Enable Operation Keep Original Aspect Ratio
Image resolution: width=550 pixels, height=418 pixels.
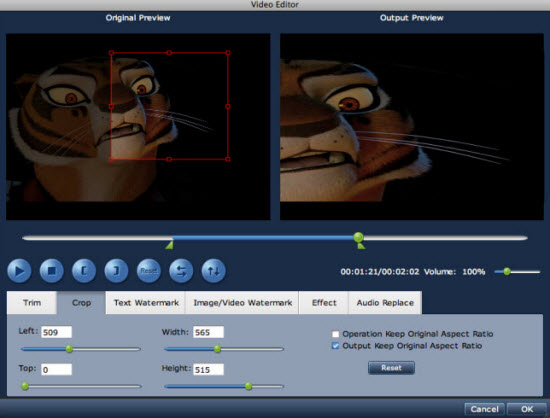click(x=335, y=334)
